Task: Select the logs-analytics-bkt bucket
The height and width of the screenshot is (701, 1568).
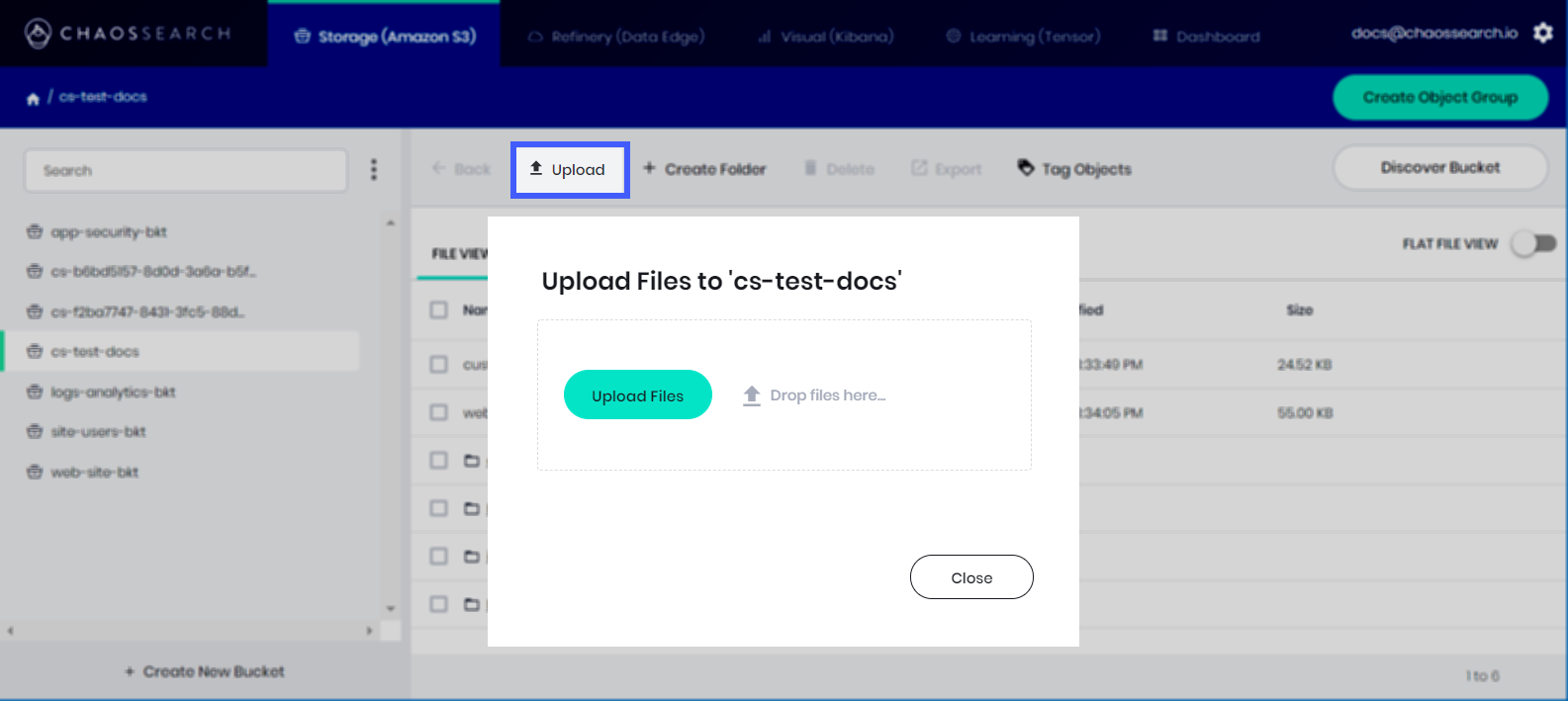Action: (x=101, y=393)
